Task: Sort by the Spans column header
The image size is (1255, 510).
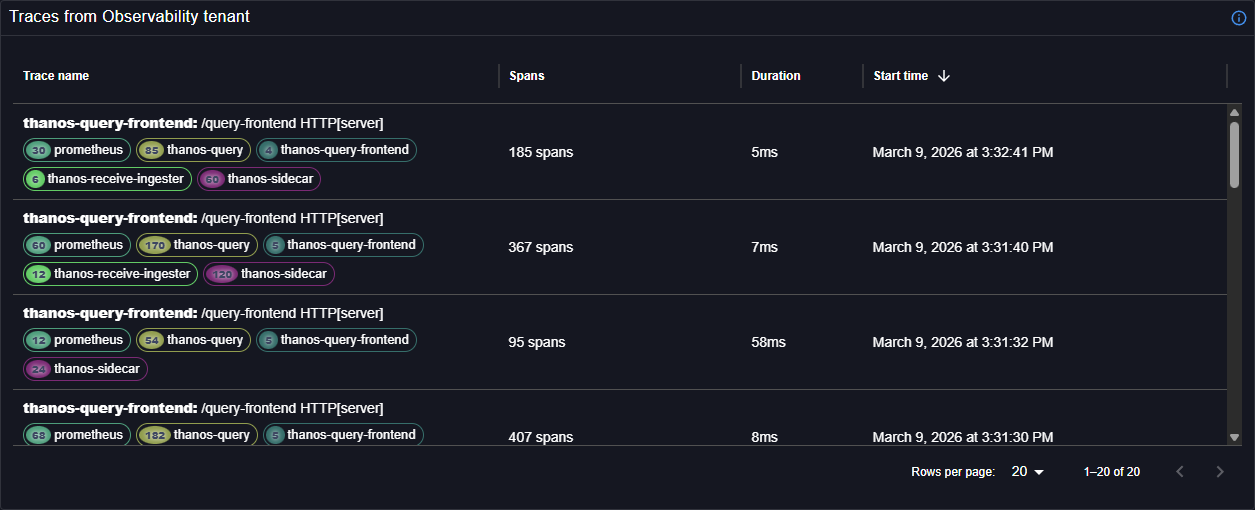Action: point(527,76)
